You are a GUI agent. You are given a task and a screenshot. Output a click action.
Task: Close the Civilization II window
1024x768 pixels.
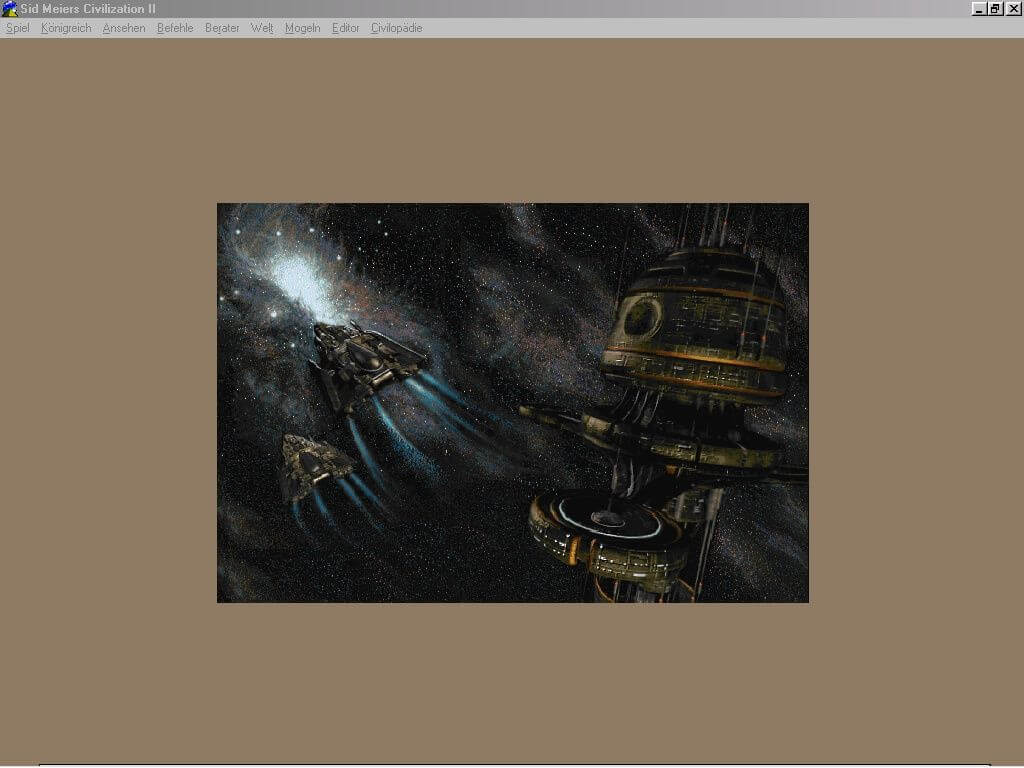[x=1013, y=8]
